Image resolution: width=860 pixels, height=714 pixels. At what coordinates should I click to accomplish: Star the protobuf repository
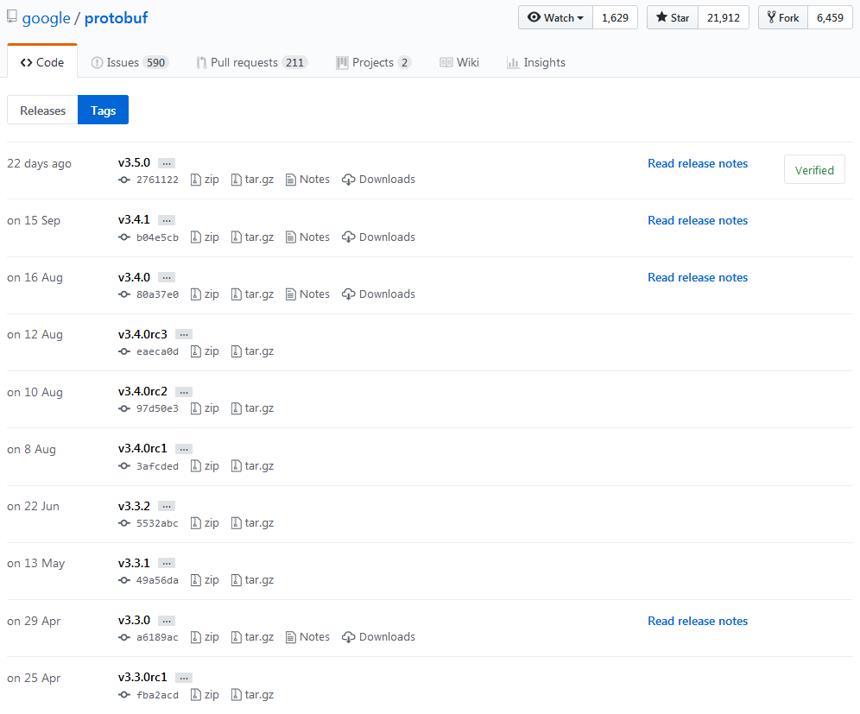point(672,18)
